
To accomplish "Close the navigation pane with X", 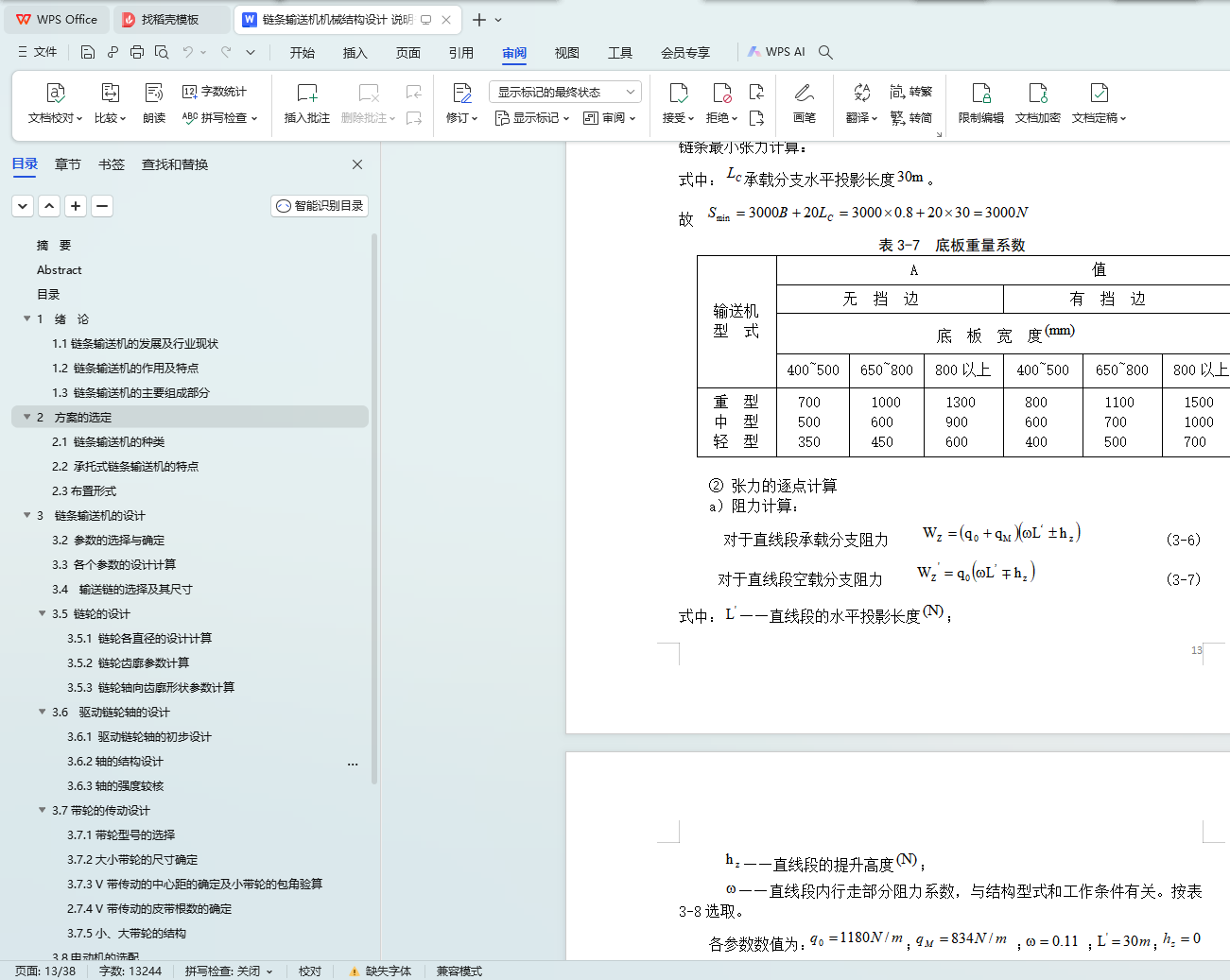I will 357,164.
